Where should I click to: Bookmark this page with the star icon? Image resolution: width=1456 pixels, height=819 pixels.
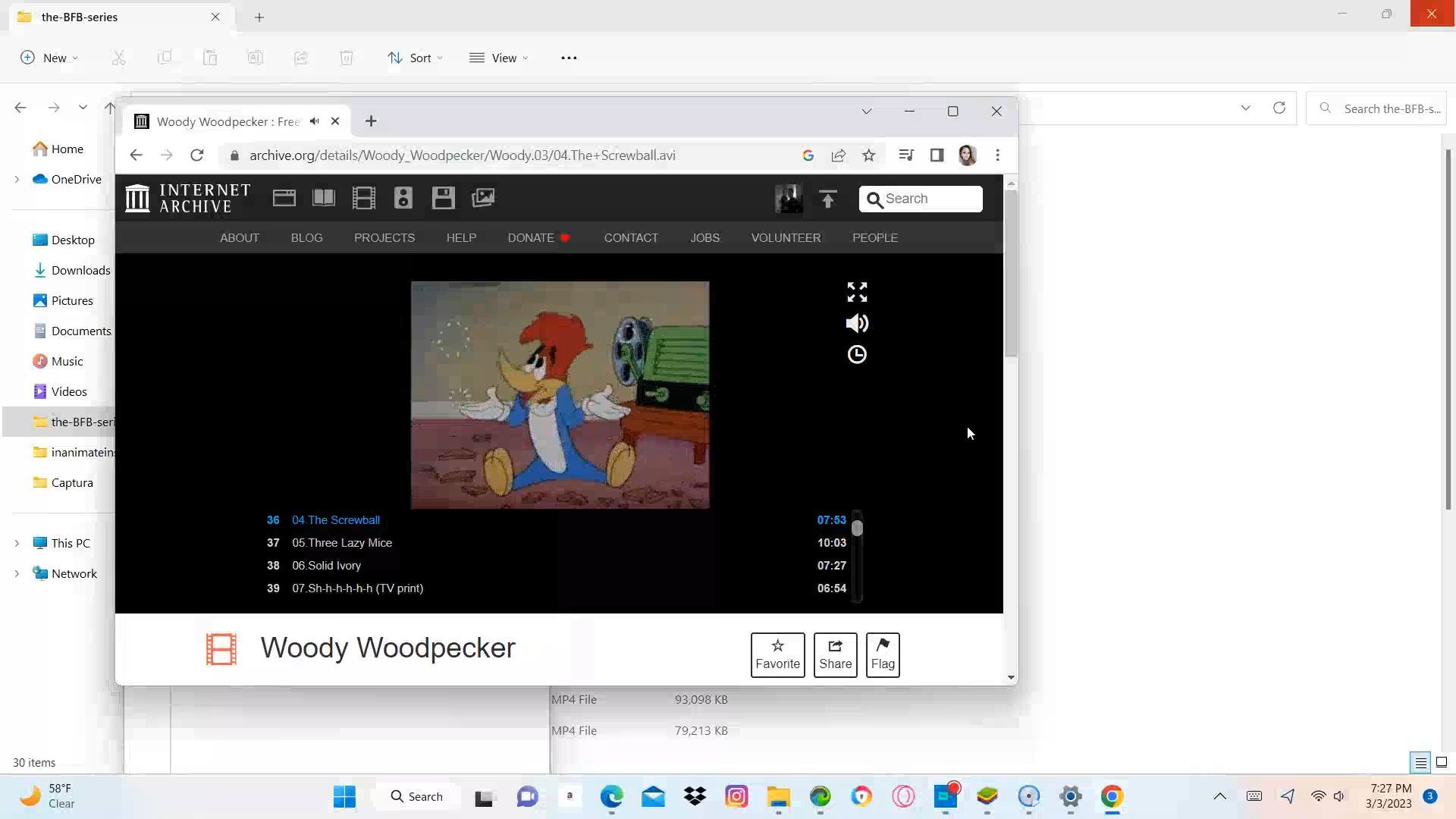pos(869,155)
